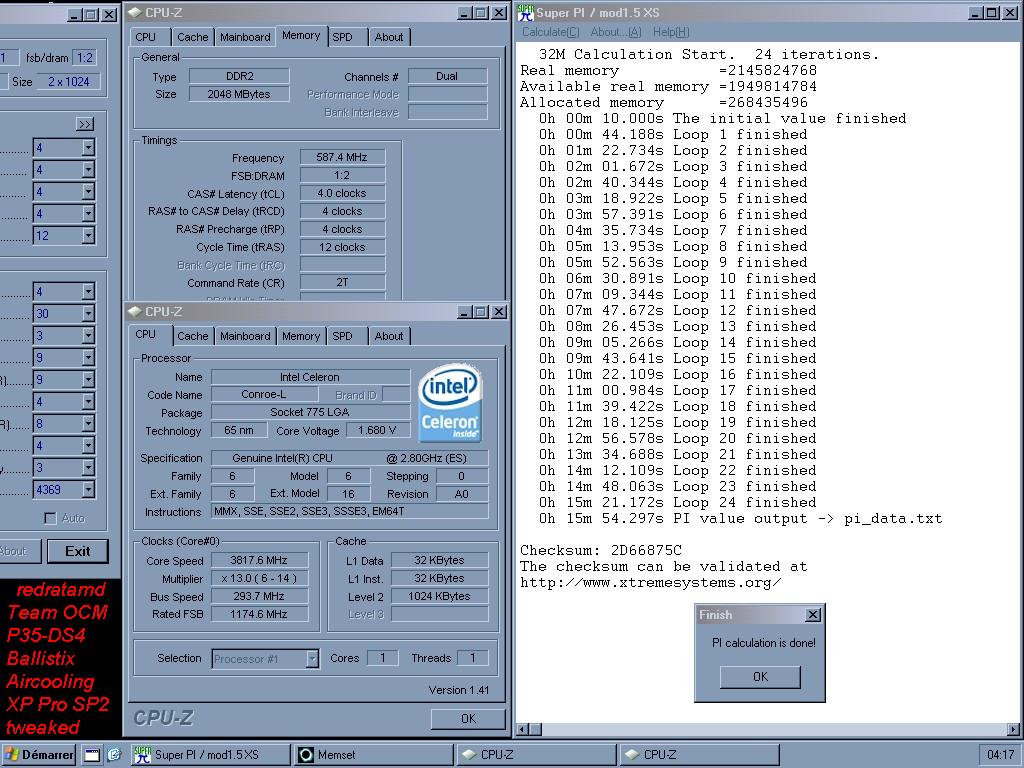Click the title icon of the CPU-Z processor window
Screen dimensions: 1024x768
(x=135, y=312)
